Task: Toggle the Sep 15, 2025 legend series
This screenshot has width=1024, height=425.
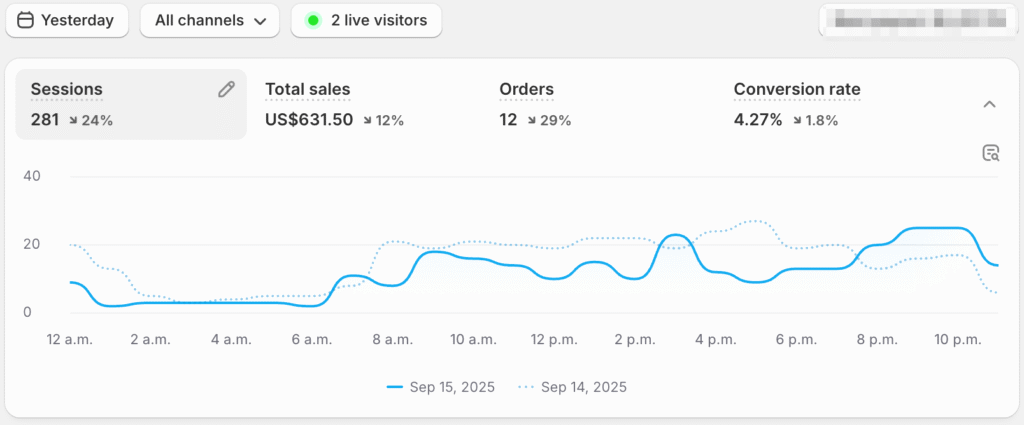Action: (x=444, y=387)
